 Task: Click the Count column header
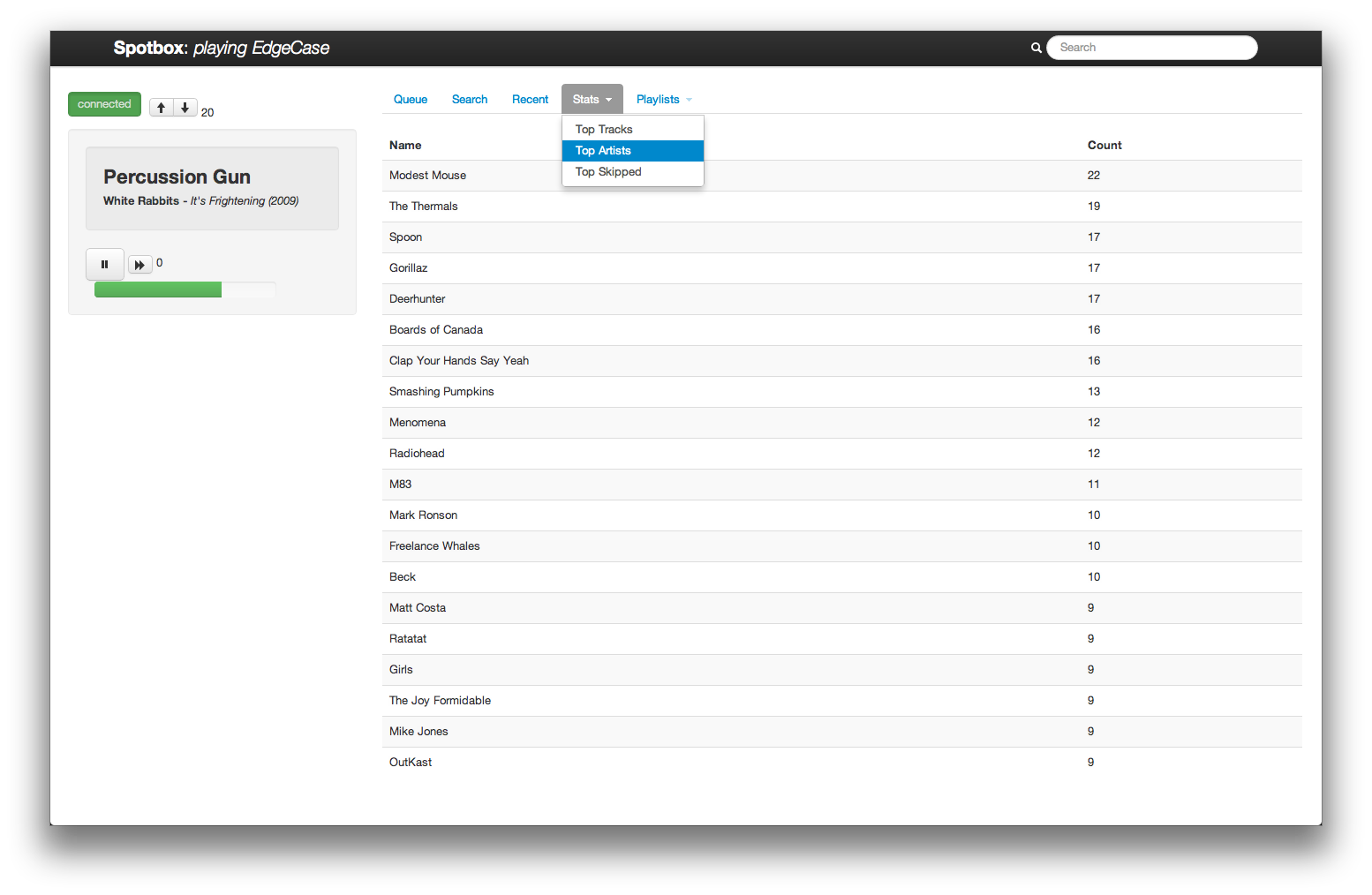pyautogui.click(x=1104, y=146)
